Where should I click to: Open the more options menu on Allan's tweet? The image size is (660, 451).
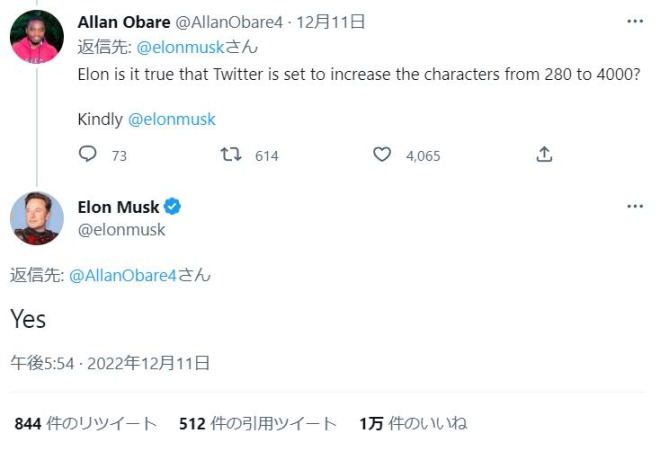click(635, 21)
